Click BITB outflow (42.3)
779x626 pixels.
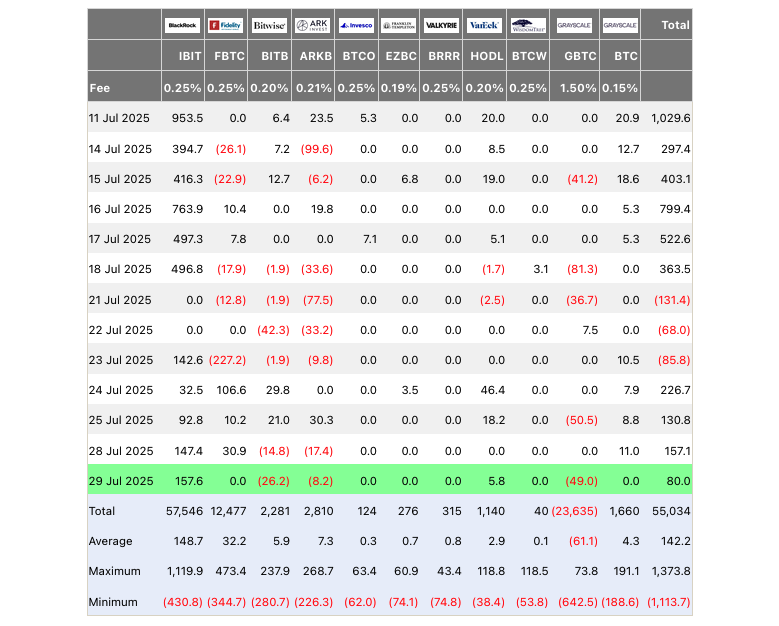273,330
